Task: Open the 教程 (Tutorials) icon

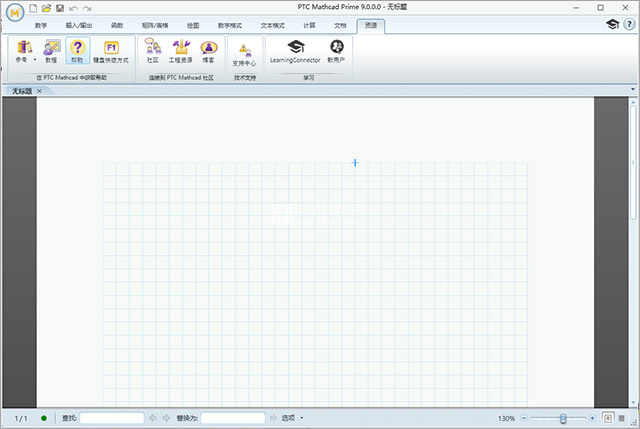Action: coord(52,49)
